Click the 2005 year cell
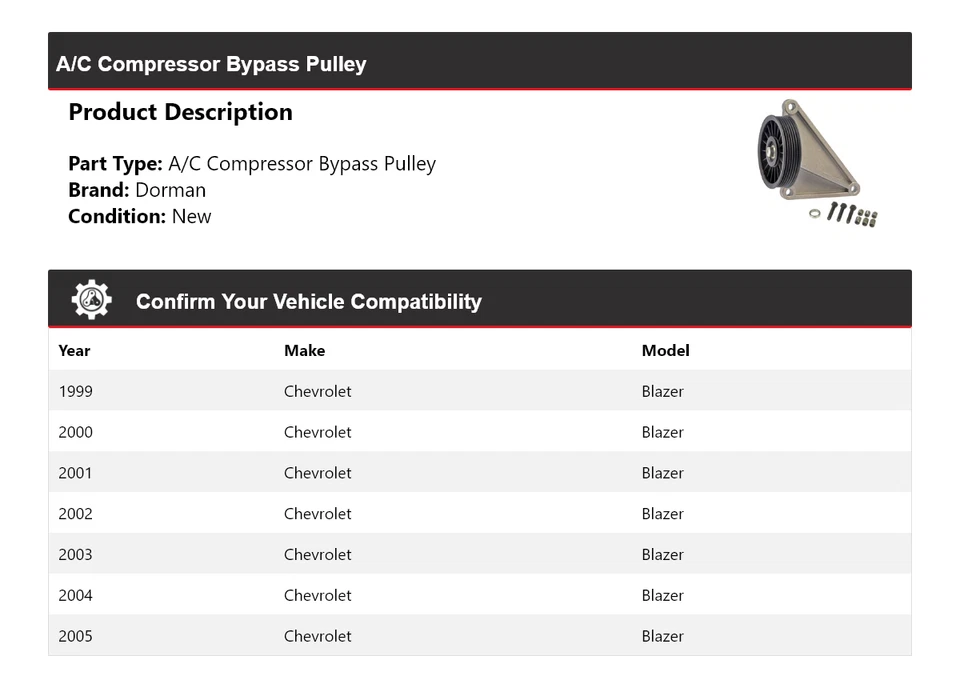The image size is (960, 688). click(75, 636)
